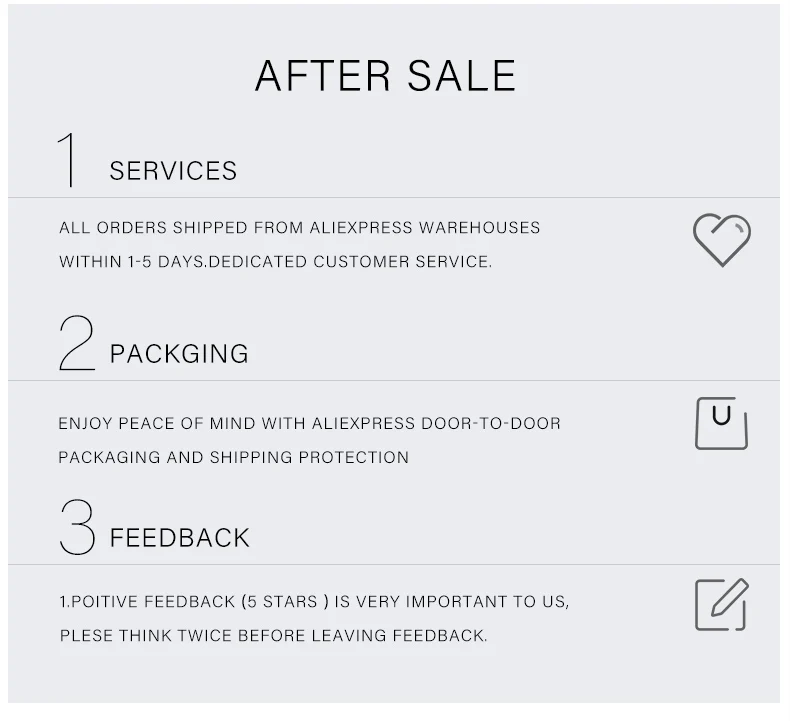
Task: Click the pencil-and-note feedback icon
Action: click(721, 604)
